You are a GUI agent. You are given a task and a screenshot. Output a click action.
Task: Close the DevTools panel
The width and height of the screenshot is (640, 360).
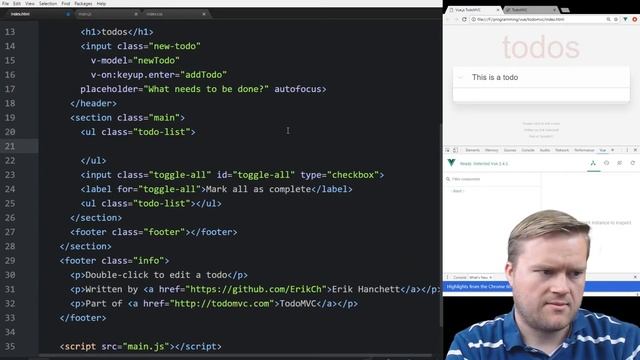(x=635, y=150)
